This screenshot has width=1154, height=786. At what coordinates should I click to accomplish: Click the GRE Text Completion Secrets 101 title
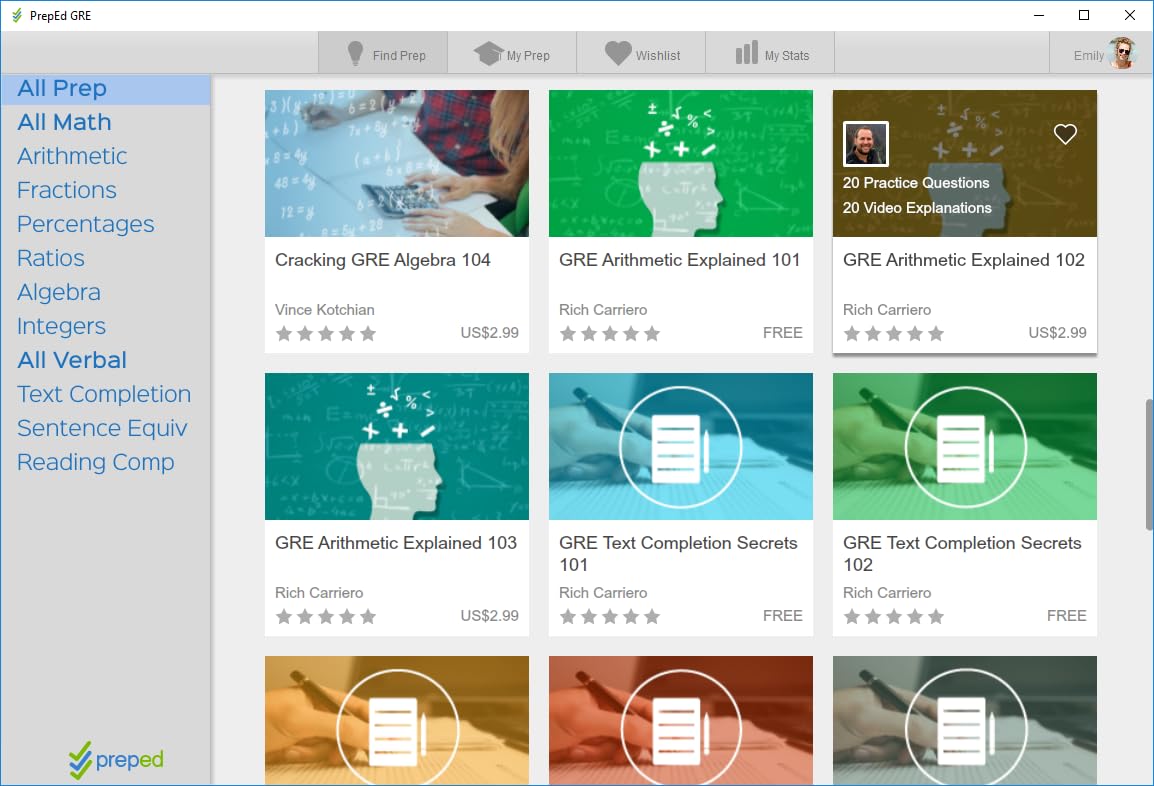pyautogui.click(x=678, y=553)
